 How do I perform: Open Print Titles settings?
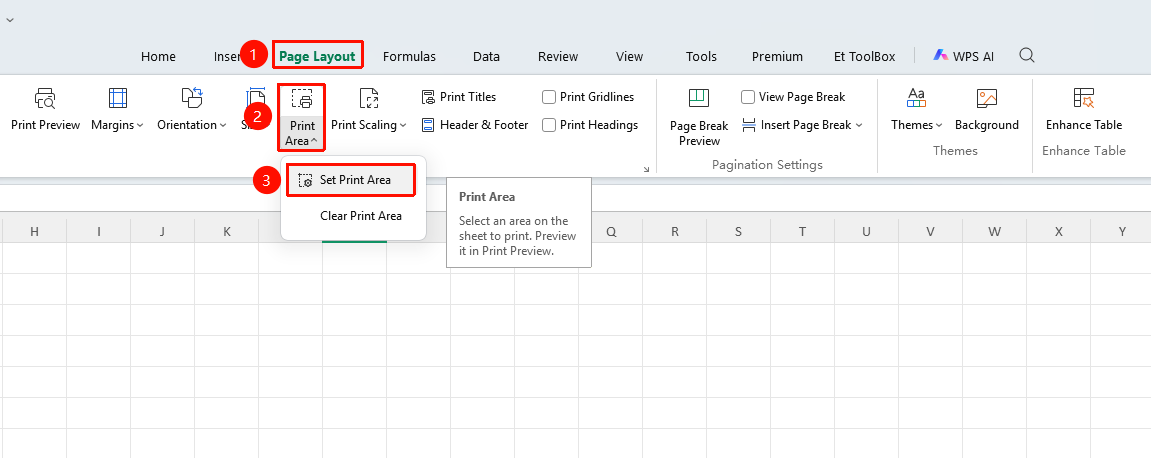click(459, 97)
